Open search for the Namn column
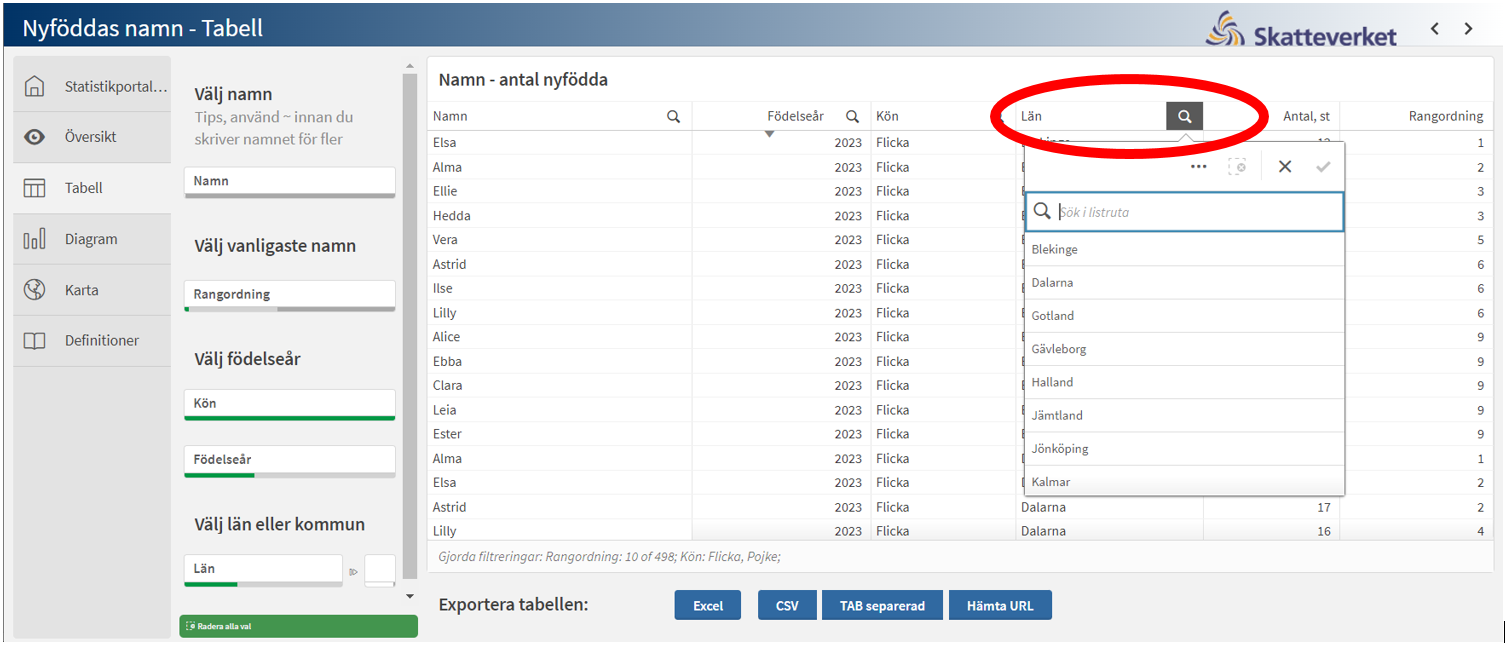 (673, 117)
